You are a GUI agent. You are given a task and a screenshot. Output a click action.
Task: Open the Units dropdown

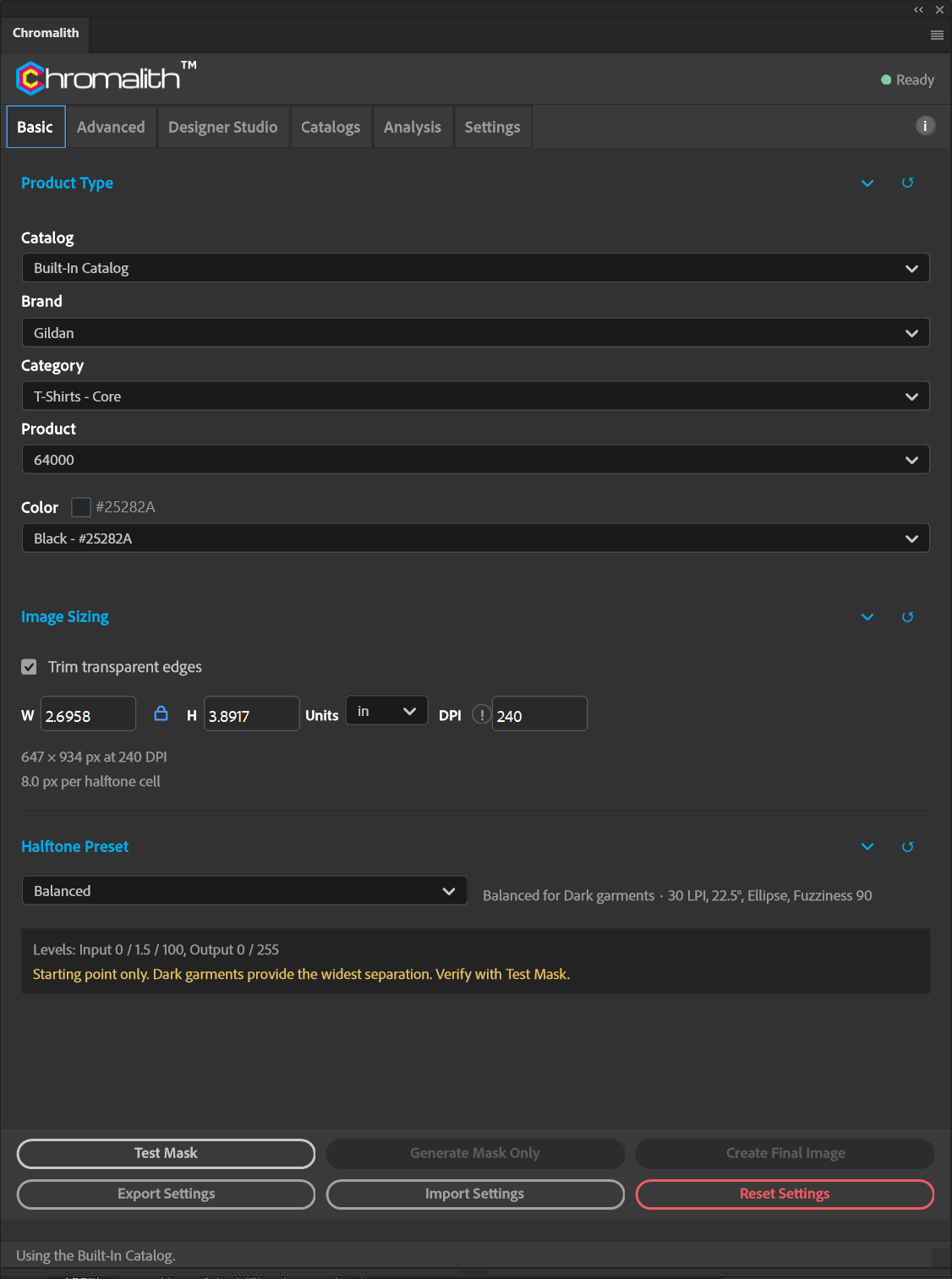pos(387,712)
